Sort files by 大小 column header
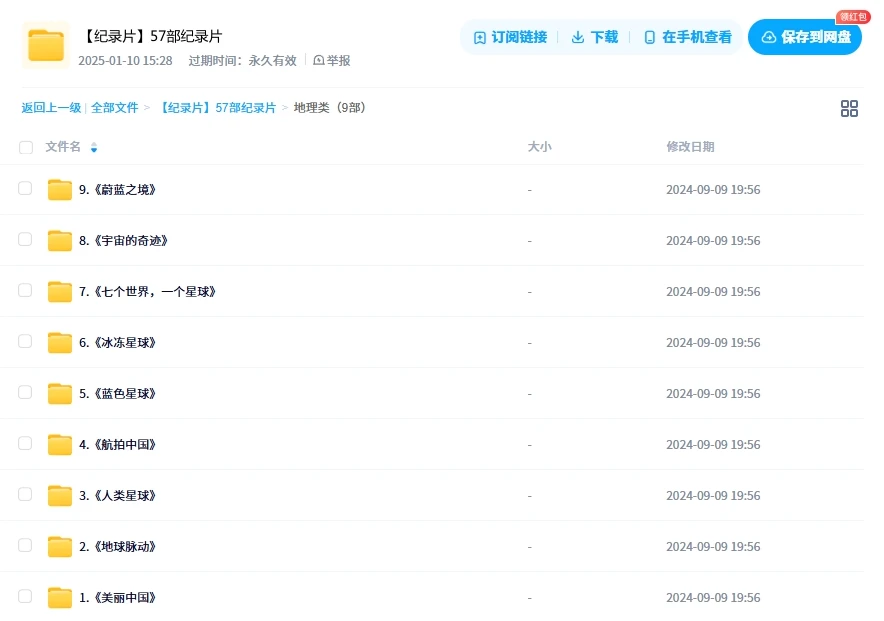Viewport: 884px width, 621px height. (539, 147)
